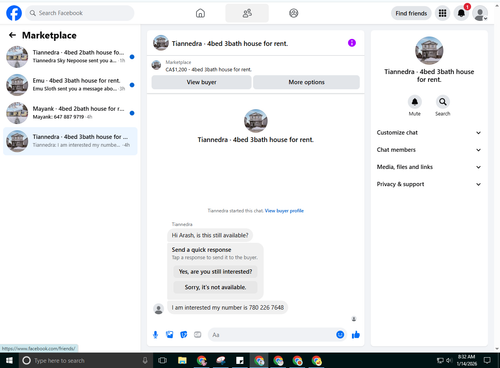Viewport: 500px width, 368px height.
Task: Send 'Yes, are you still interested?' quick reply
Action: (215, 272)
